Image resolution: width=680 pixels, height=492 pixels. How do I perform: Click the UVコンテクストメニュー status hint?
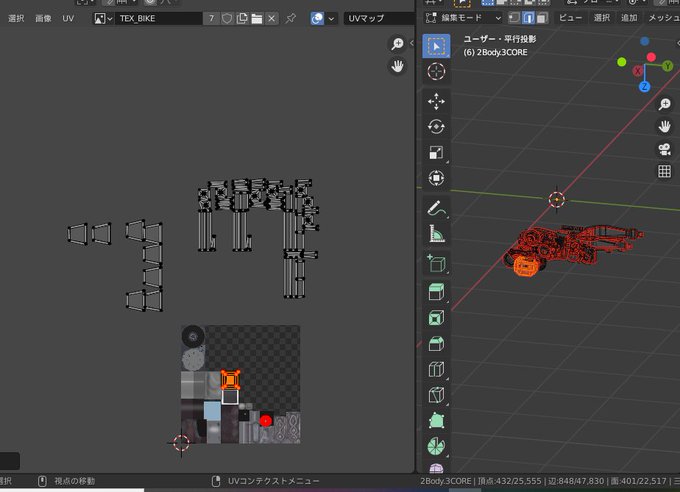tap(274, 481)
